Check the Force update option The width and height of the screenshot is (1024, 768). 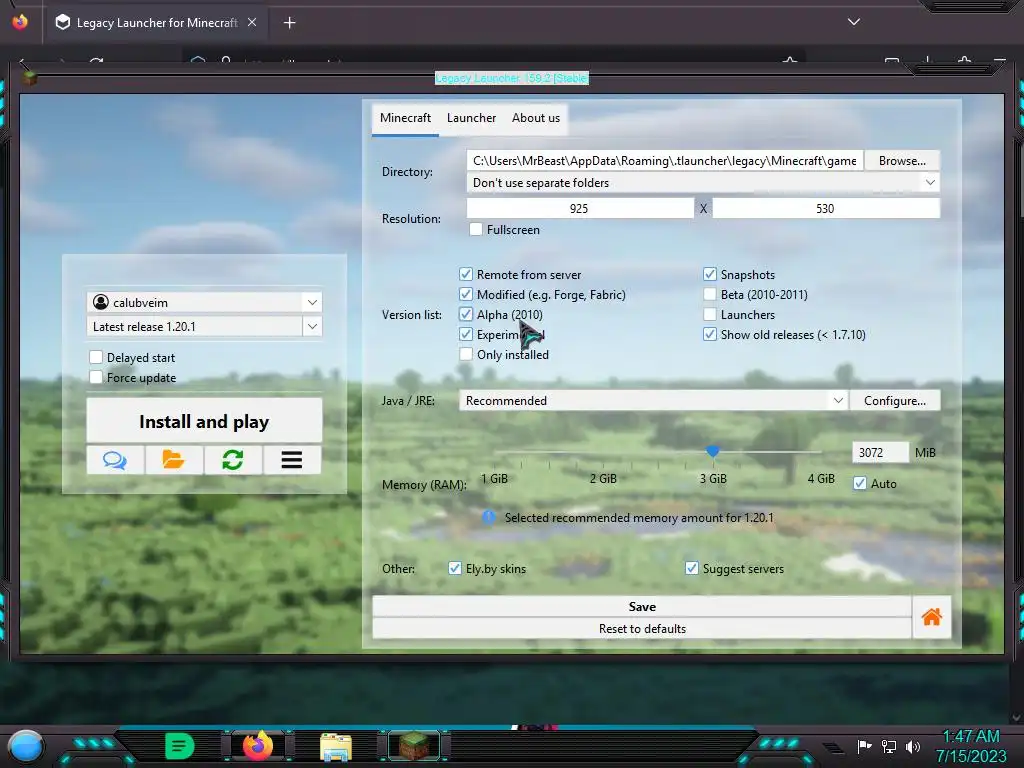[x=96, y=377]
